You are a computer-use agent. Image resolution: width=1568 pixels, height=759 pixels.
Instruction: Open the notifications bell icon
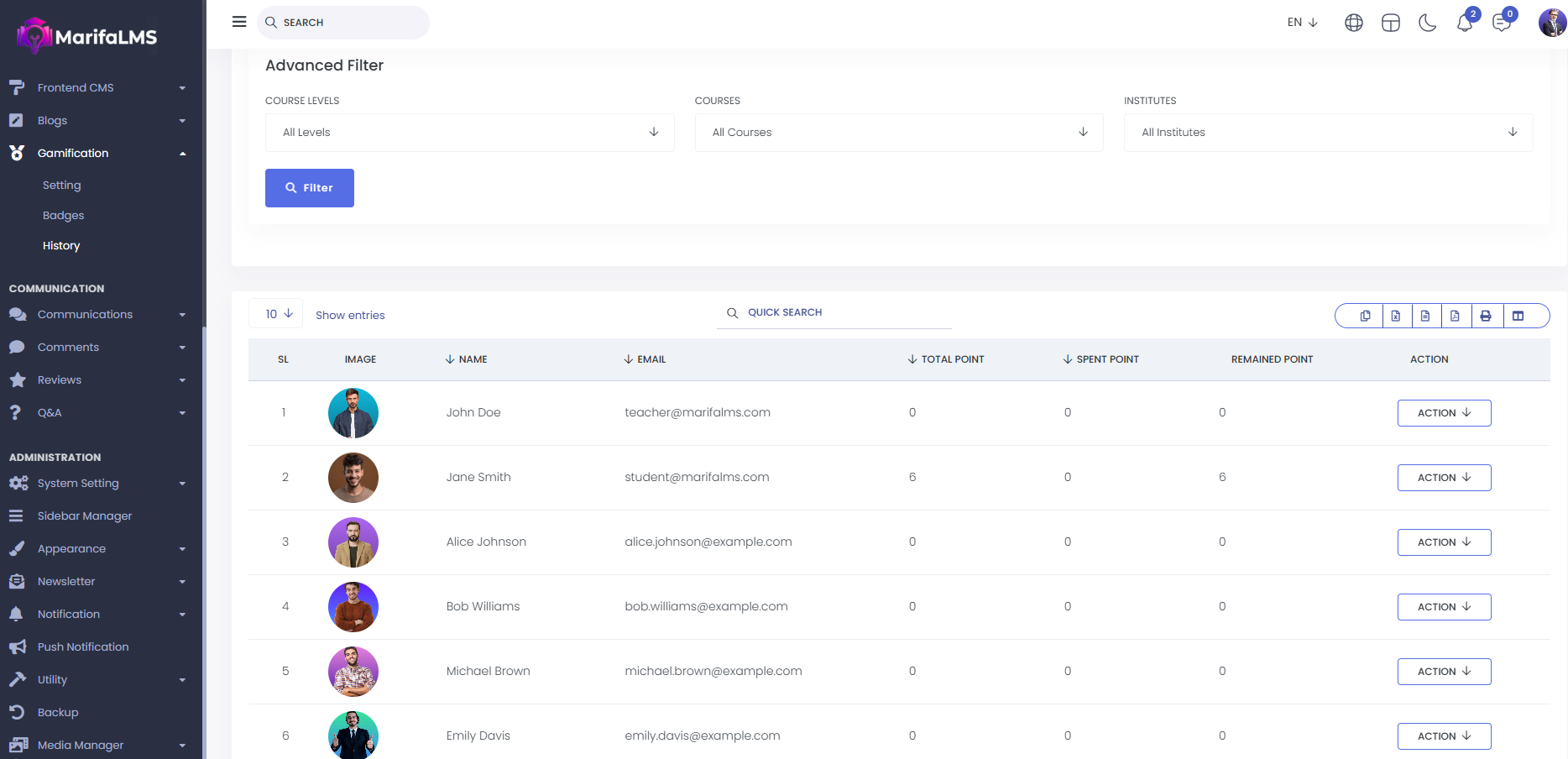click(1465, 24)
